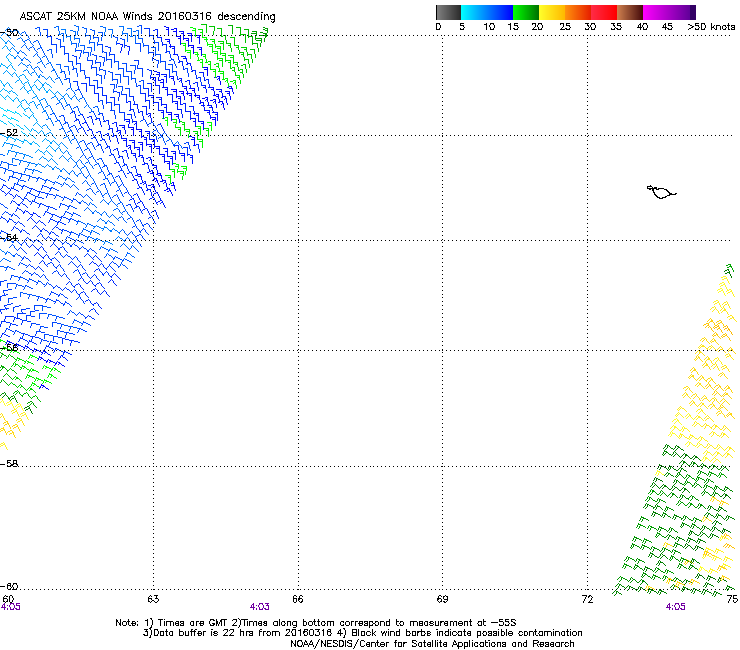Click the 72 longitude label
Image resolution: width=740 pixels, height=650 pixels.
coord(587,599)
